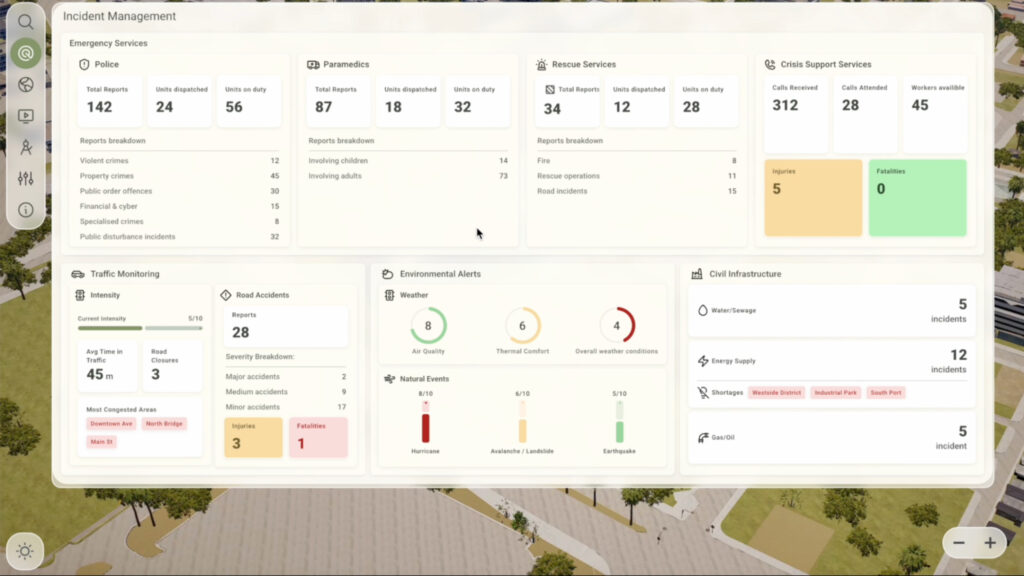The width and height of the screenshot is (1024, 576).
Task: Click the Road Accidents diamond icon
Action: click(226, 295)
